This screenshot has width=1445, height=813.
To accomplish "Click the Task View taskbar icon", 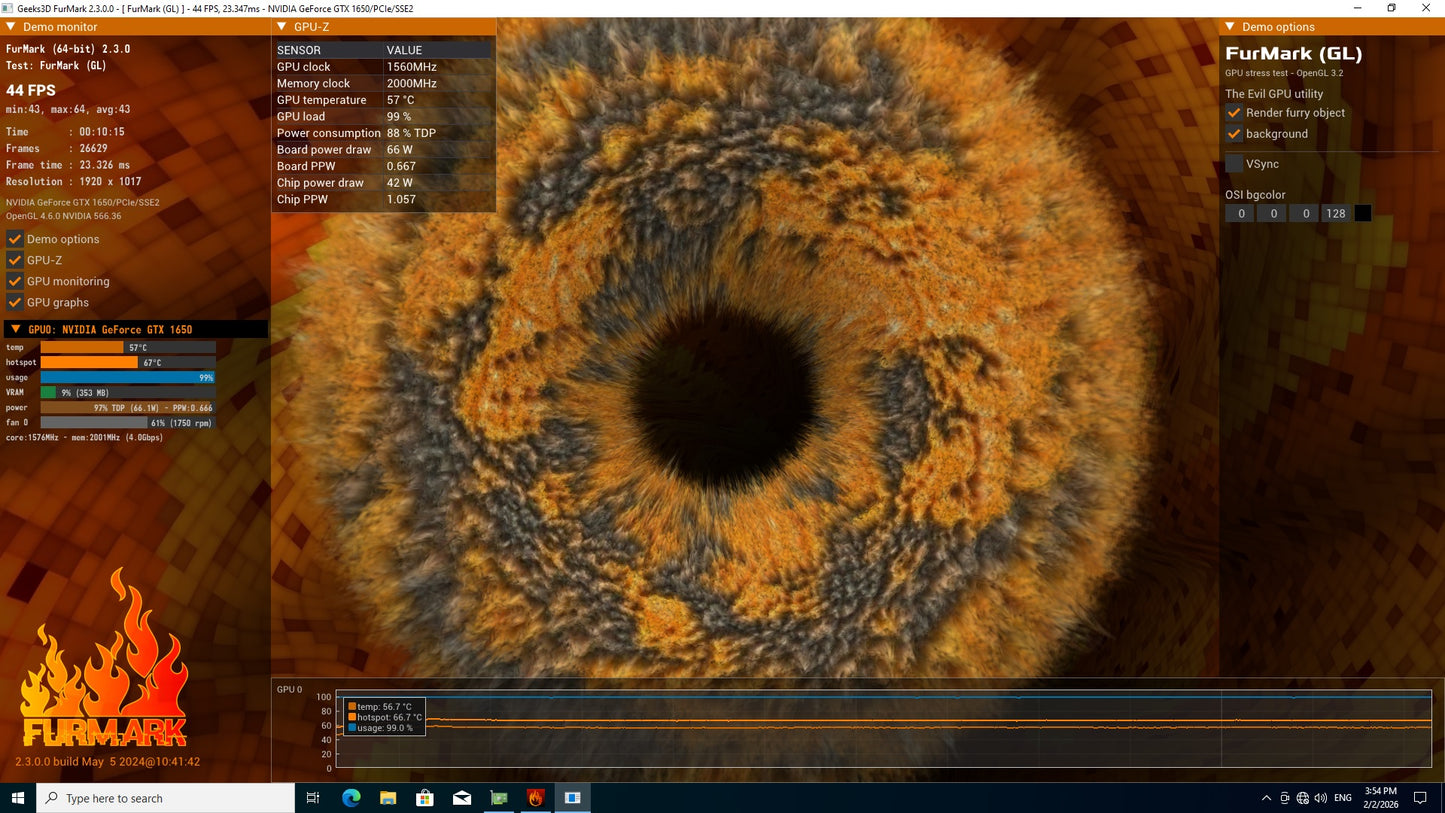I will pyautogui.click(x=313, y=798).
